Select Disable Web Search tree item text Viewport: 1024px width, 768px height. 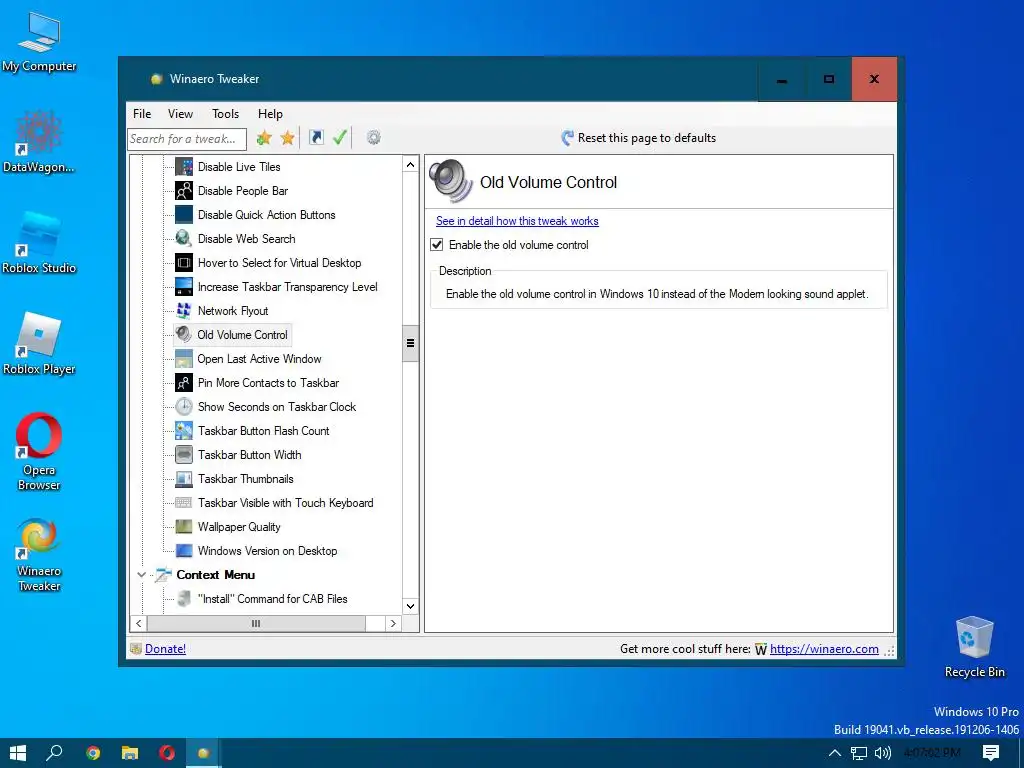click(246, 239)
